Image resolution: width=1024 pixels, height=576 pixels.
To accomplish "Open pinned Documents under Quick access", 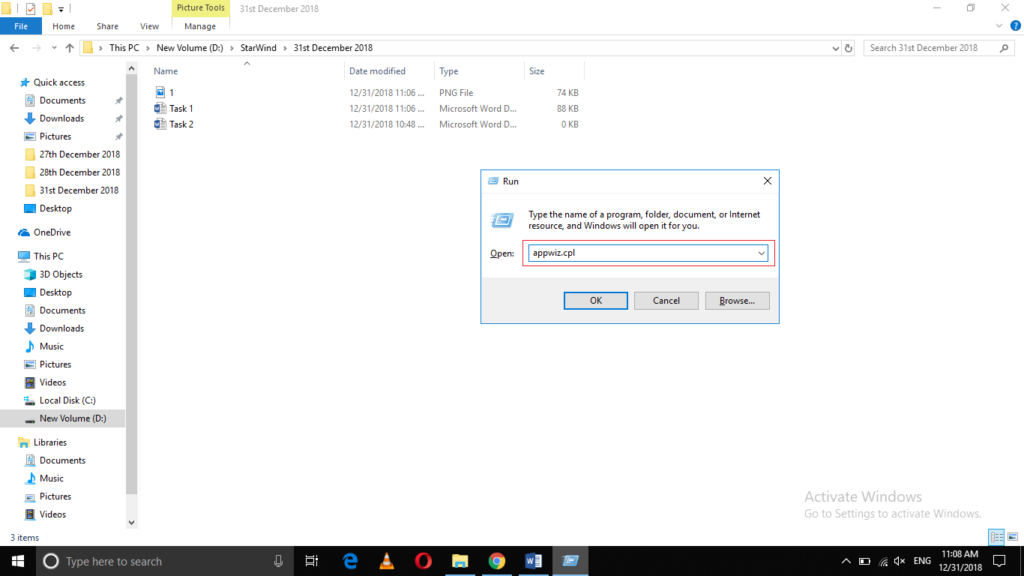I will tap(62, 101).
